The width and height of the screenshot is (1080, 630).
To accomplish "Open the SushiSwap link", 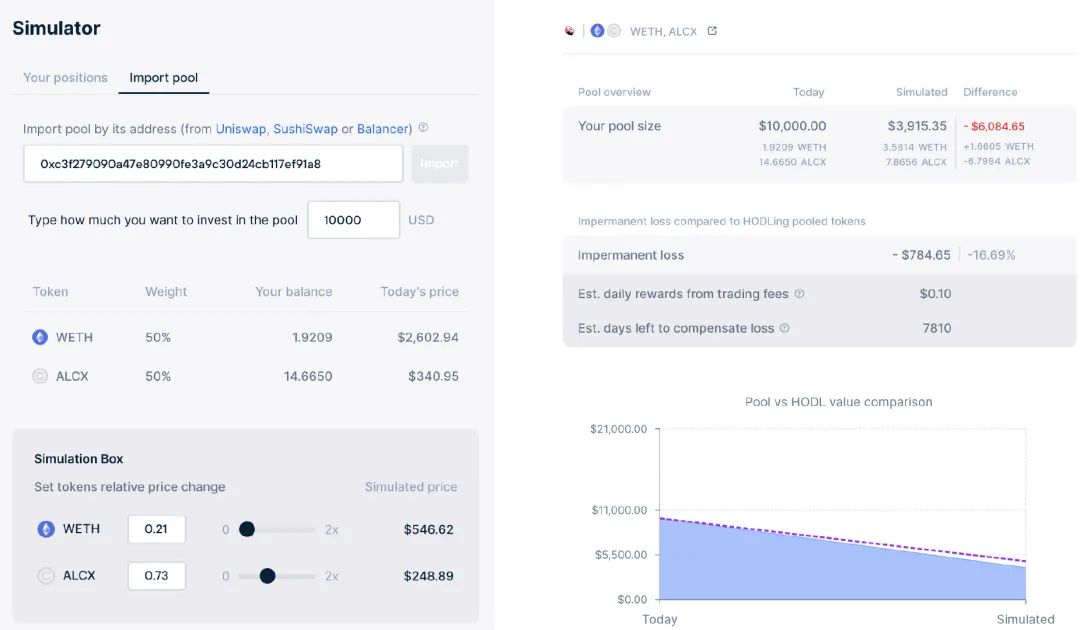I will pyautogui.click(x=305, y=129).
